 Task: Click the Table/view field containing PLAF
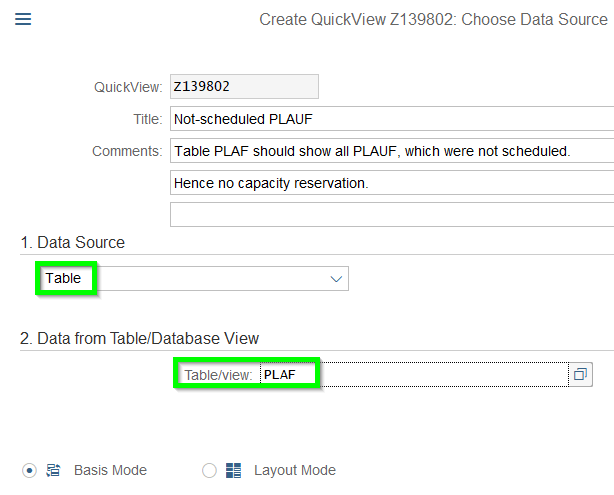410,374
